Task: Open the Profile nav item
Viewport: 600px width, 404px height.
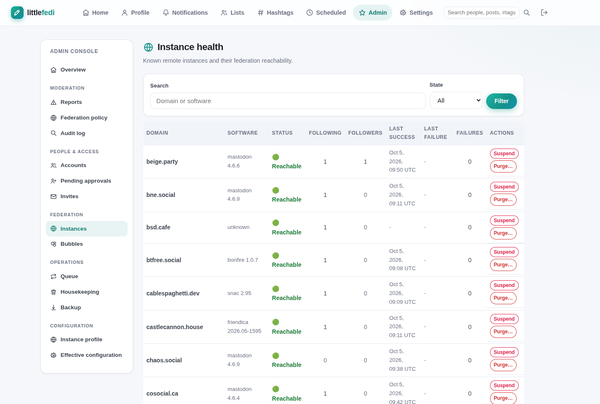Action: click(135, 13)
